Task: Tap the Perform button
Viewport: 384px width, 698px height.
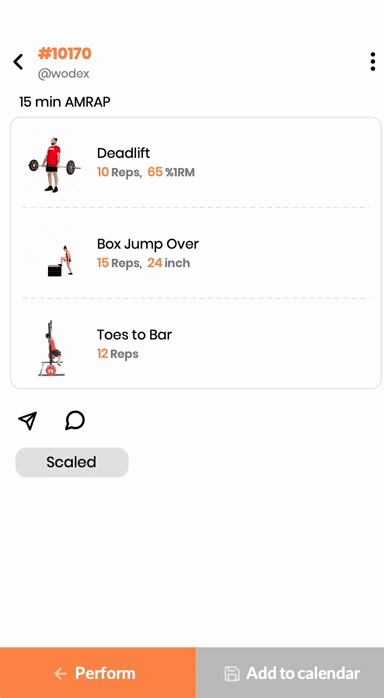Action: click(x=98, y=673)
